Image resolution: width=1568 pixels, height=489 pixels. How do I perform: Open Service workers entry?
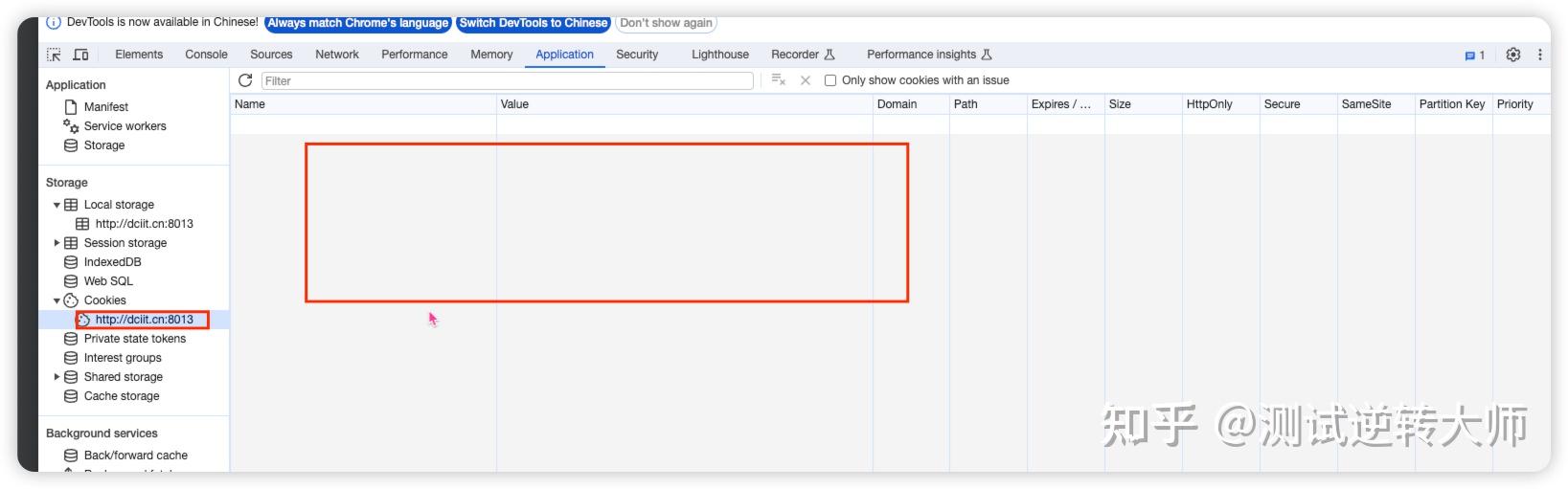click(x=125, y=126)
